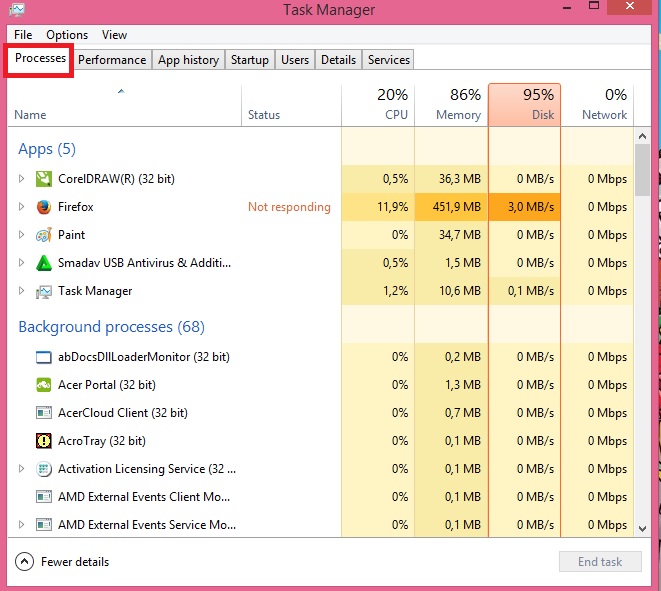The height and width of the screenshot is (591, 661).
Task: Sort by the CPU column header
Action: 378,105
